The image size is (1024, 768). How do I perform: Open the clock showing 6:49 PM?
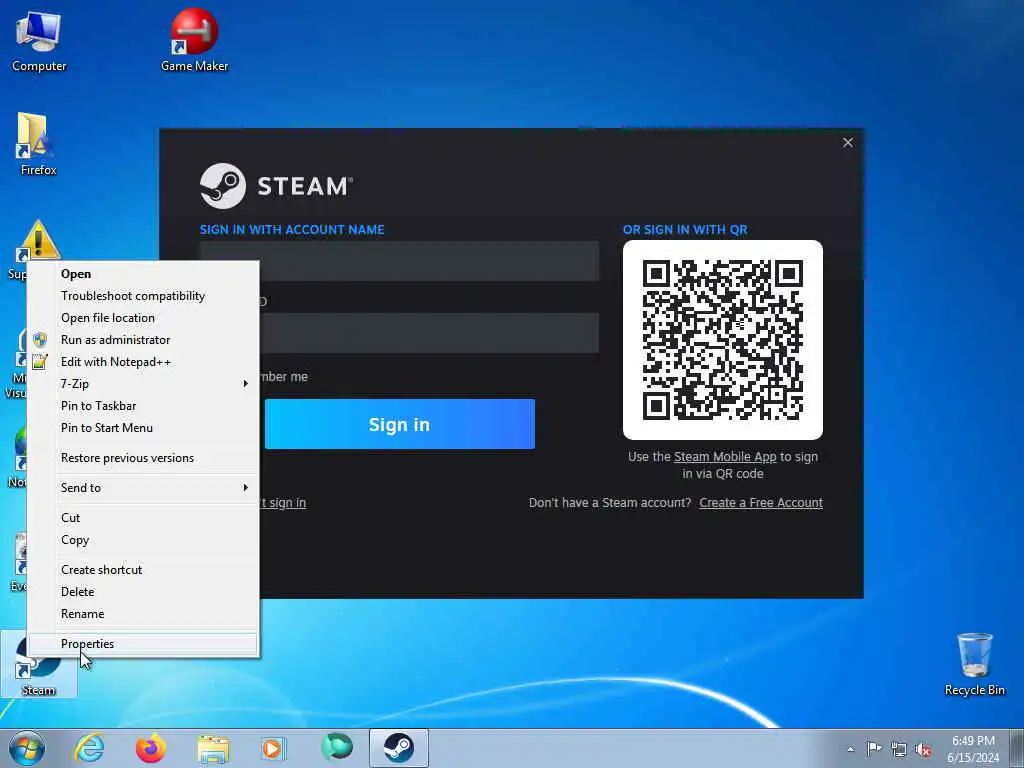tap(973, 749)
